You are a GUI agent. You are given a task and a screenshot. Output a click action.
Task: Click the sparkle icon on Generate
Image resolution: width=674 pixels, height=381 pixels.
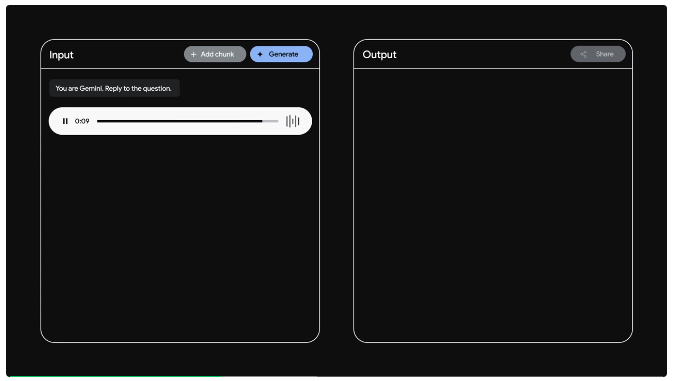(x=260, y=54)
